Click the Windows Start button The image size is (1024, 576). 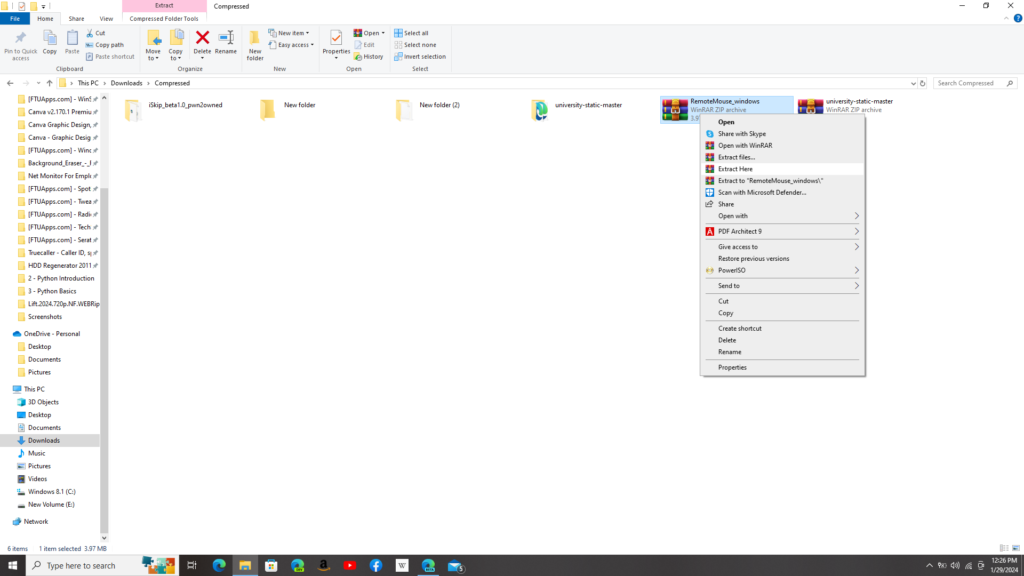12,566
